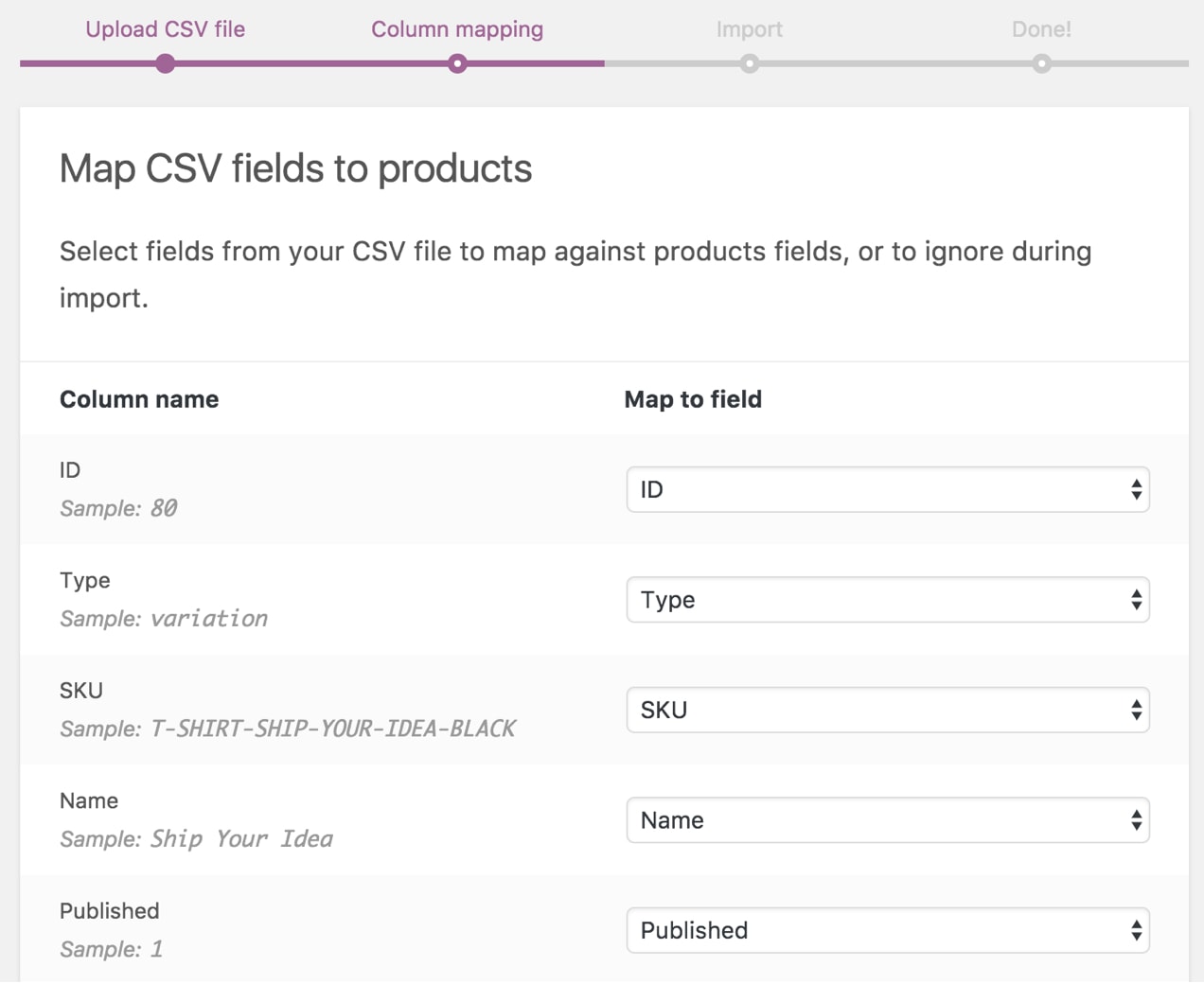Image resolution: width=1204 pixels, height=984 pixels.
Task: Select the Upload CSV file step label
Action: [166, 28]
